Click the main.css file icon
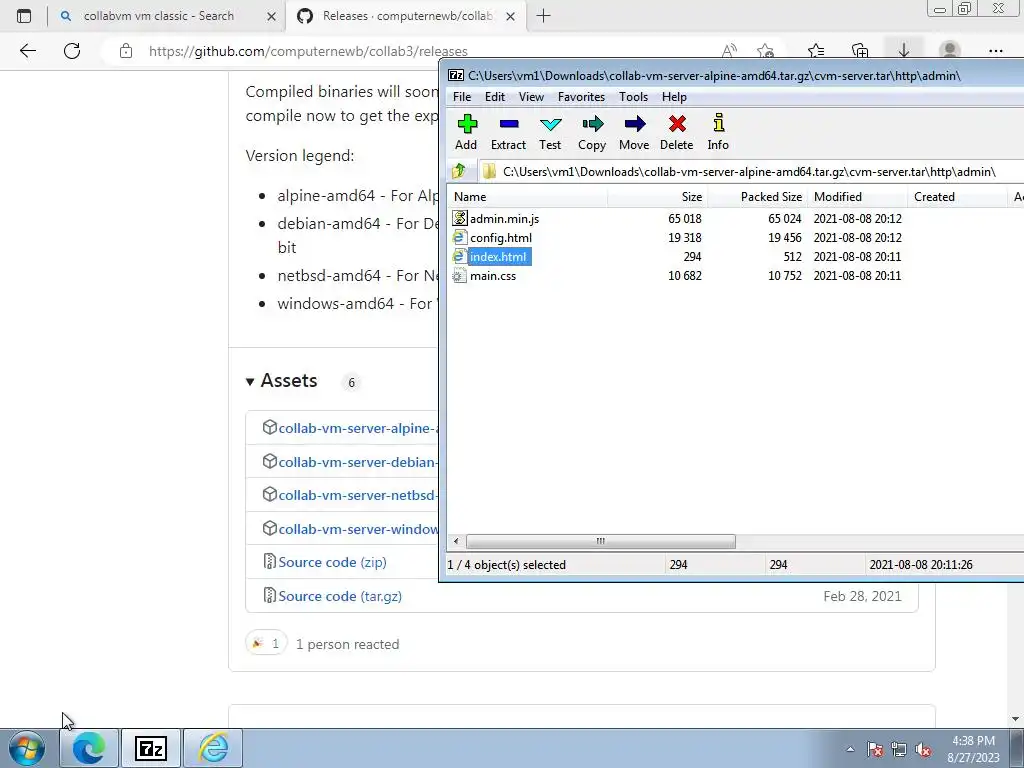 pyautogui.click(x=460, y=276)
